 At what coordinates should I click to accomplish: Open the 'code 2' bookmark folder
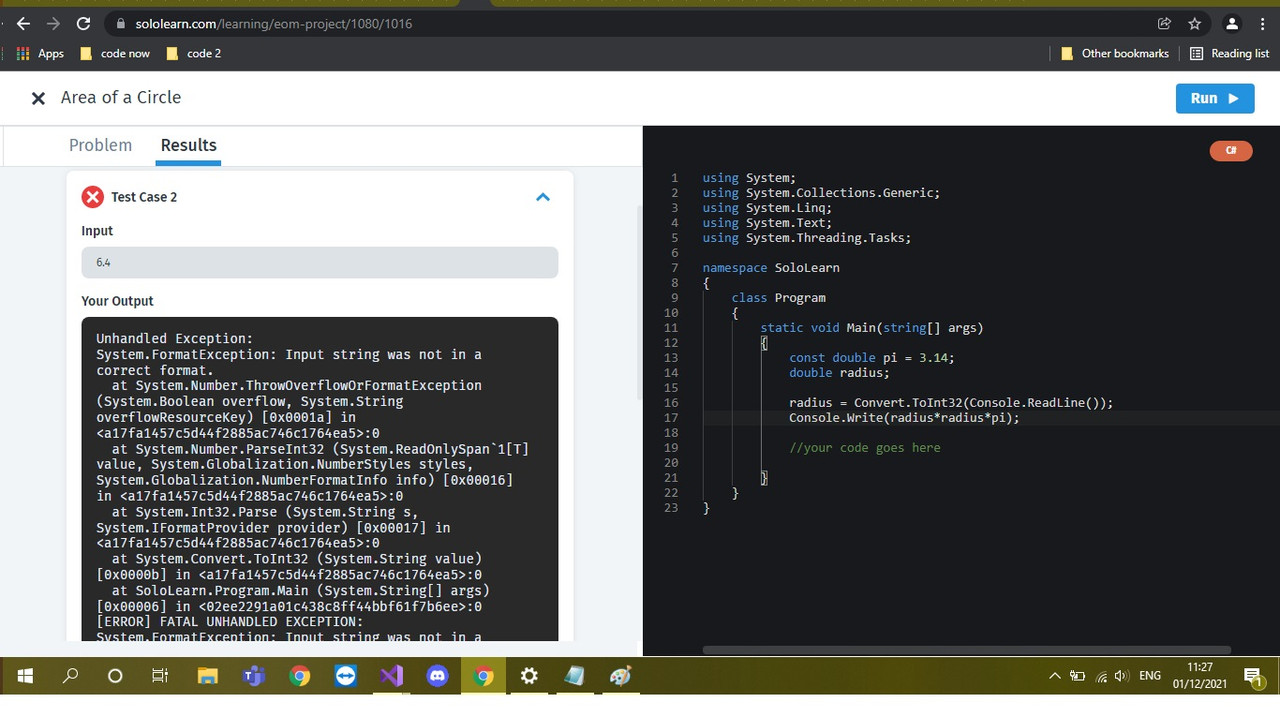pyautogui.click(x=193, y=53)
